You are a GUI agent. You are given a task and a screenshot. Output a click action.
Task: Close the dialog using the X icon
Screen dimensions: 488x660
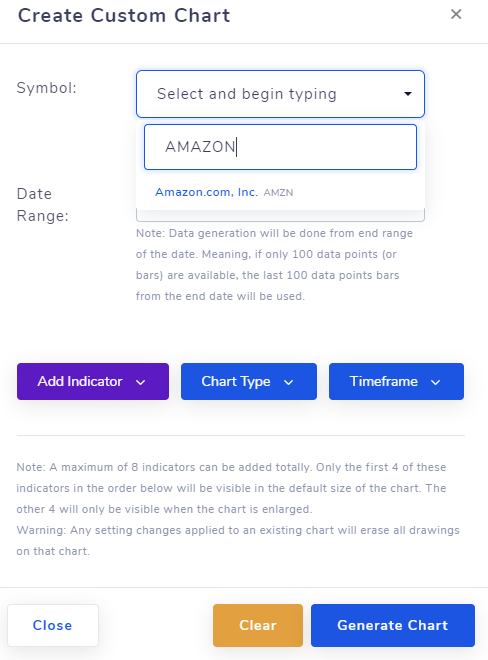(x=456, y=14)
